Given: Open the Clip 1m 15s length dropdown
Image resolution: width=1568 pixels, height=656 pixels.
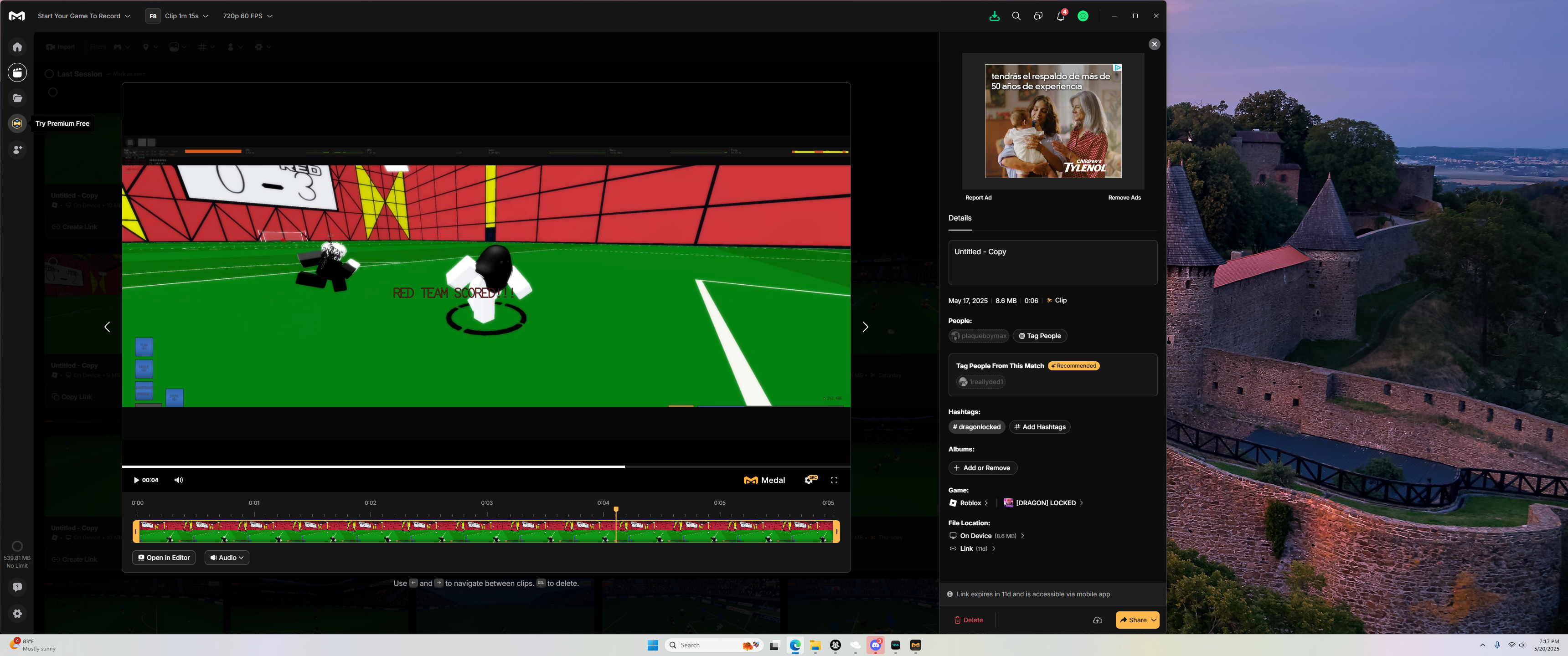Looking at the screenshot, I should pyautogui.click(x=186, y=16).
